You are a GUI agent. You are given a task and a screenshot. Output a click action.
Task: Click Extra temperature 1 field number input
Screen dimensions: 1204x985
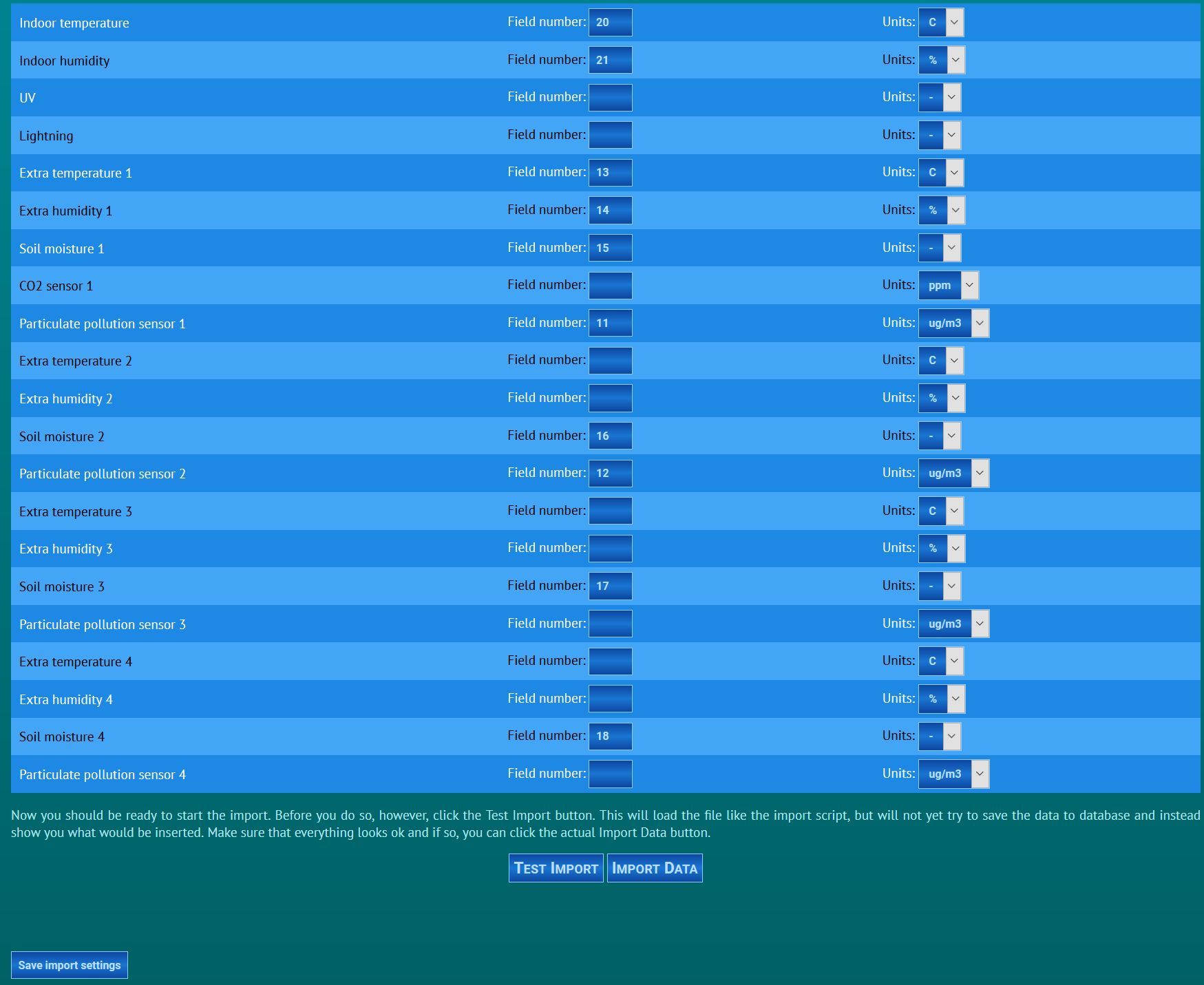tap(611, 172)
